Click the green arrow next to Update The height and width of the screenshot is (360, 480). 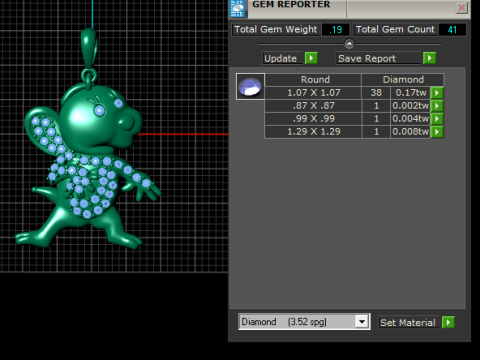tap(311, 58)
